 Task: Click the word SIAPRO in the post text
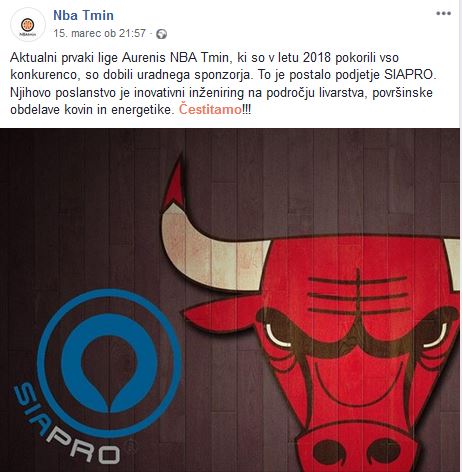click(x=410, y=75)
